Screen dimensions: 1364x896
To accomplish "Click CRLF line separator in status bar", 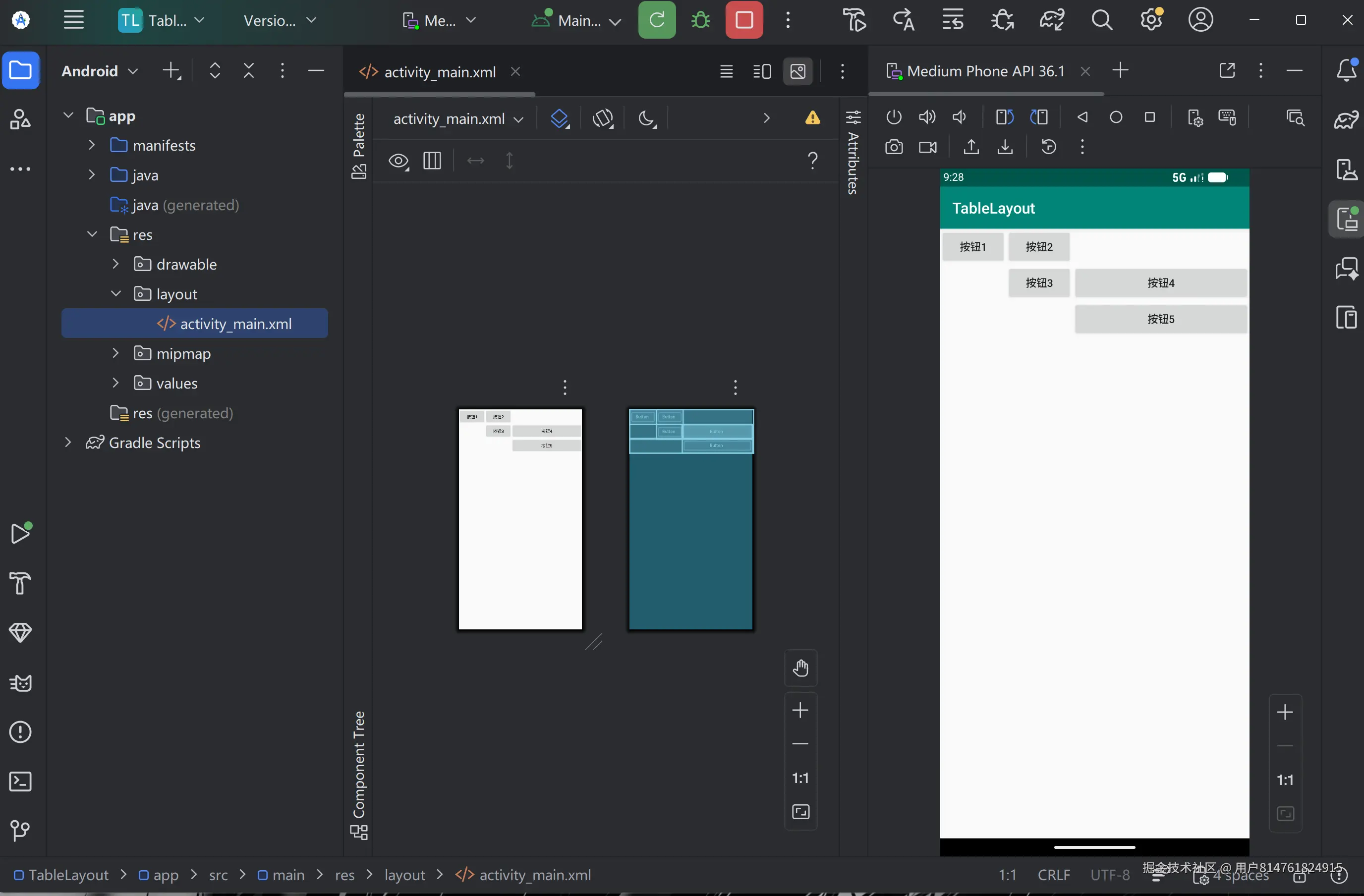I will [x=1053, y=875].
